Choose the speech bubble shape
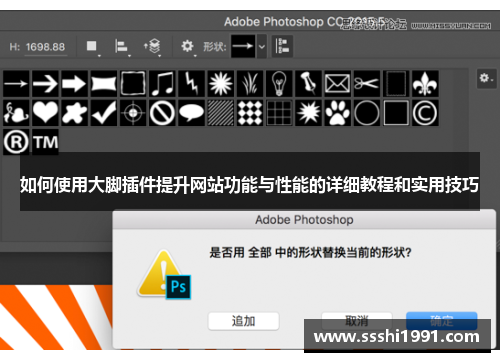Screen dimensions: 500x362 click(191, 113)
